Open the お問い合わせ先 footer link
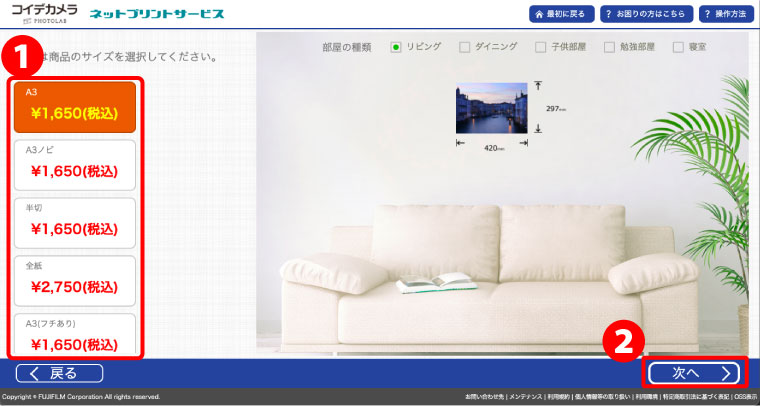Screen dimensions: 760x406 point(484,397)
